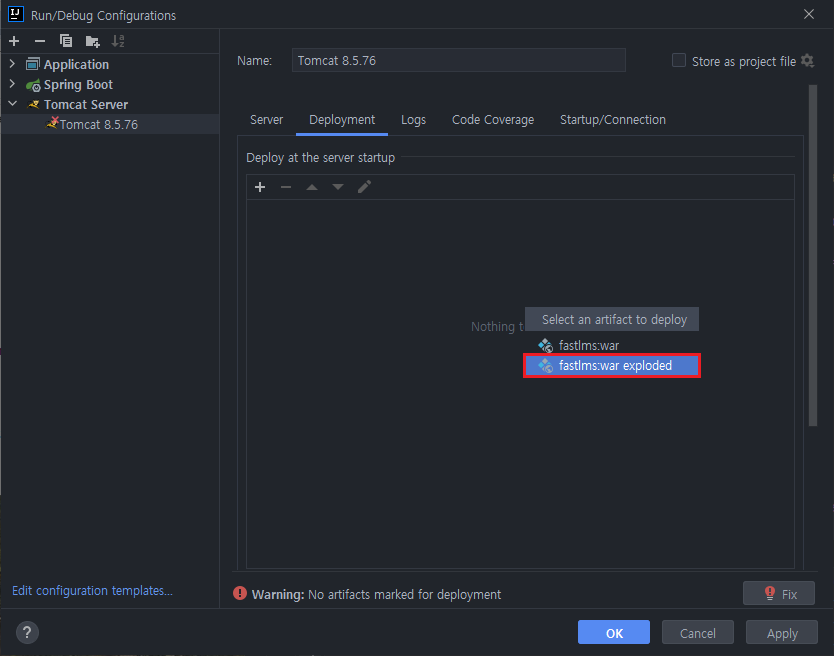Expand the Spring Boot node
This screenshot has width=834, height=656.
[x=13, y=84]
